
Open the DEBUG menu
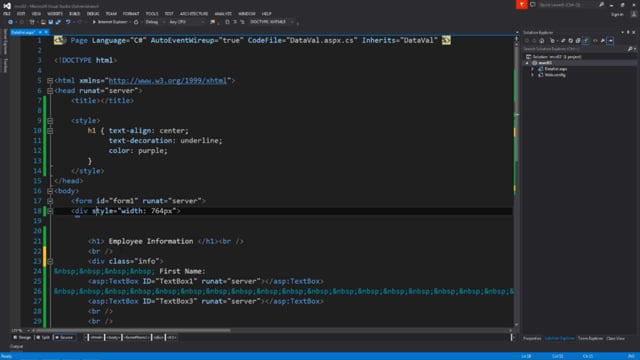pos(93,13)
